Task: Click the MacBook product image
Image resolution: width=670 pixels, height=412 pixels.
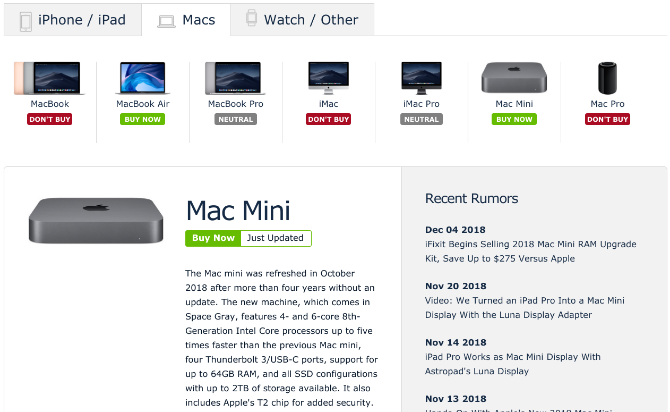Action: (x=50, y=78)
